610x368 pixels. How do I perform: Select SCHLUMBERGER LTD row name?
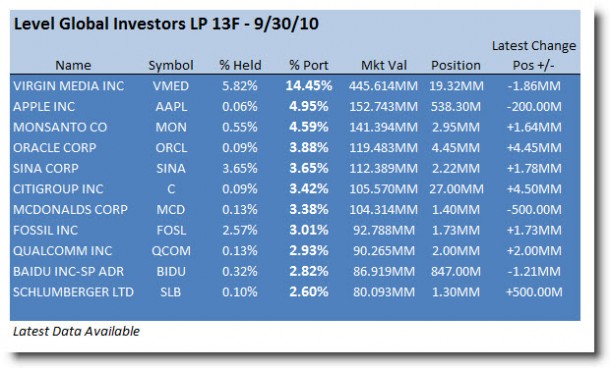point(73,292)
